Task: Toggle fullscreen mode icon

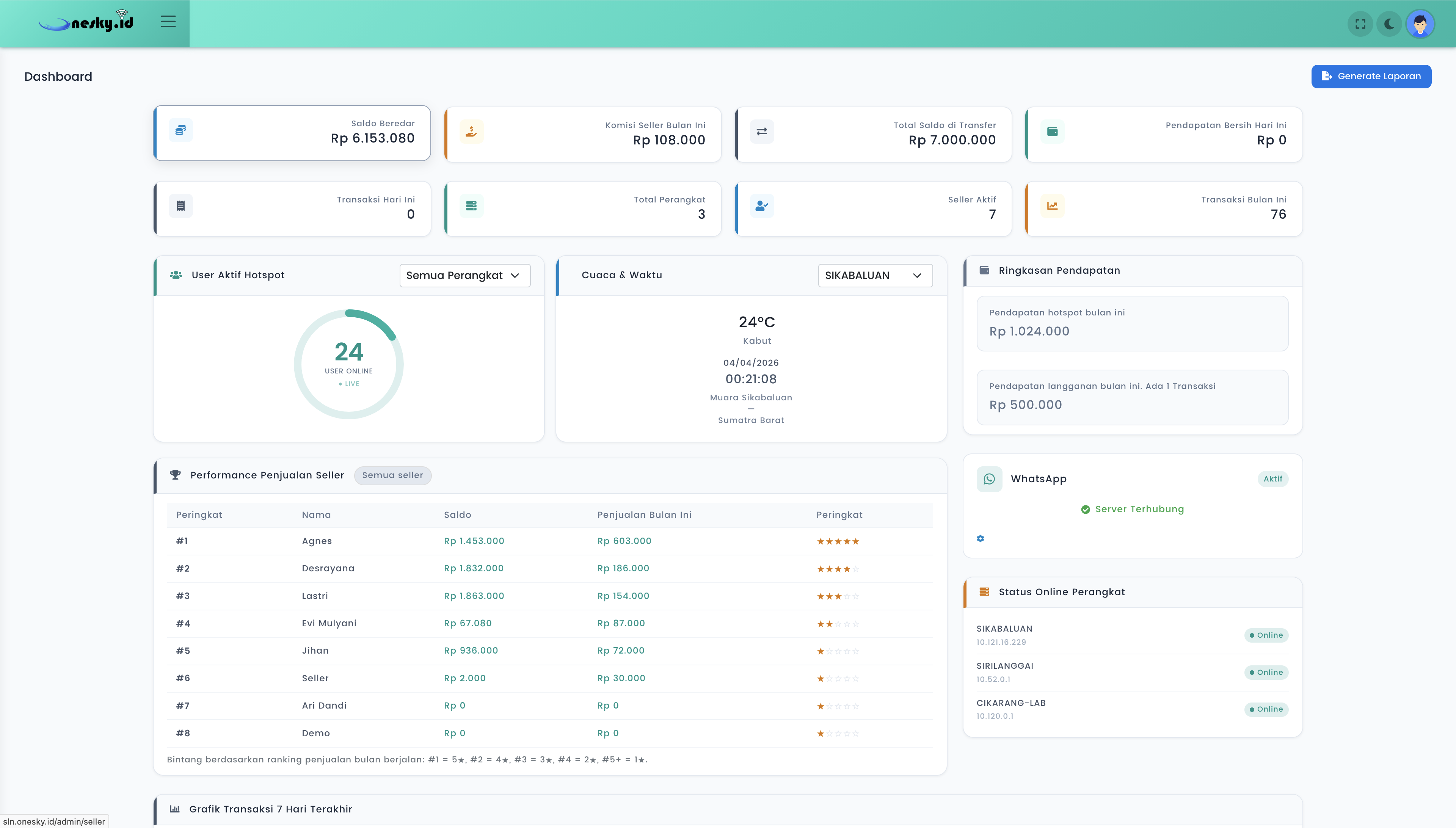Action: pyautogui.click(x=1360, y=24)
